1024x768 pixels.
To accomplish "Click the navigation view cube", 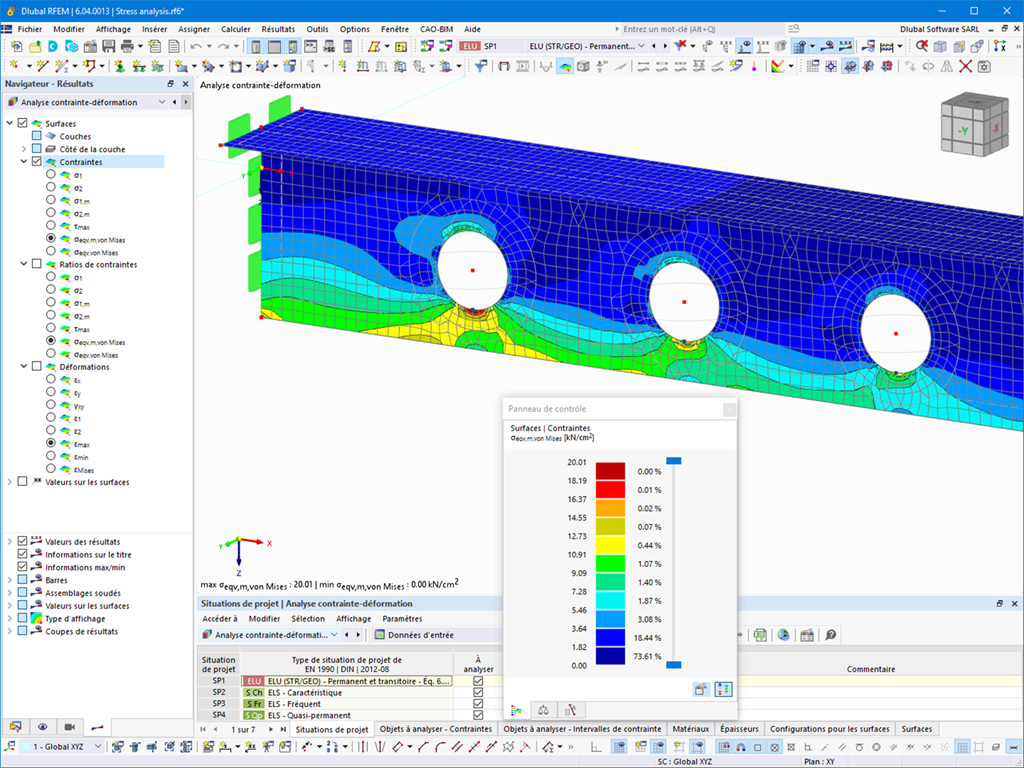I will click(976, 125).
